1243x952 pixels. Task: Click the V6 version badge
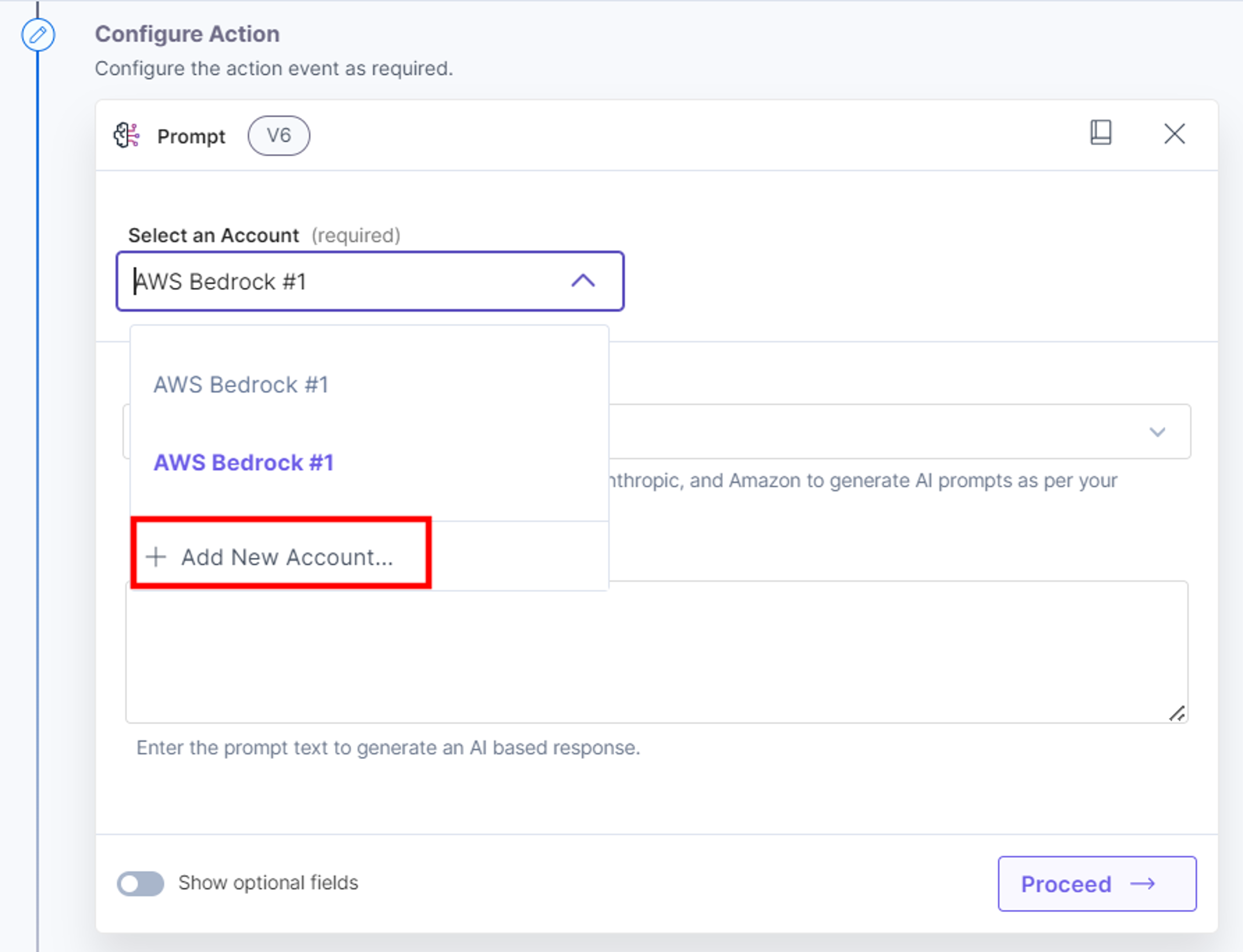[x=279, y=135]
